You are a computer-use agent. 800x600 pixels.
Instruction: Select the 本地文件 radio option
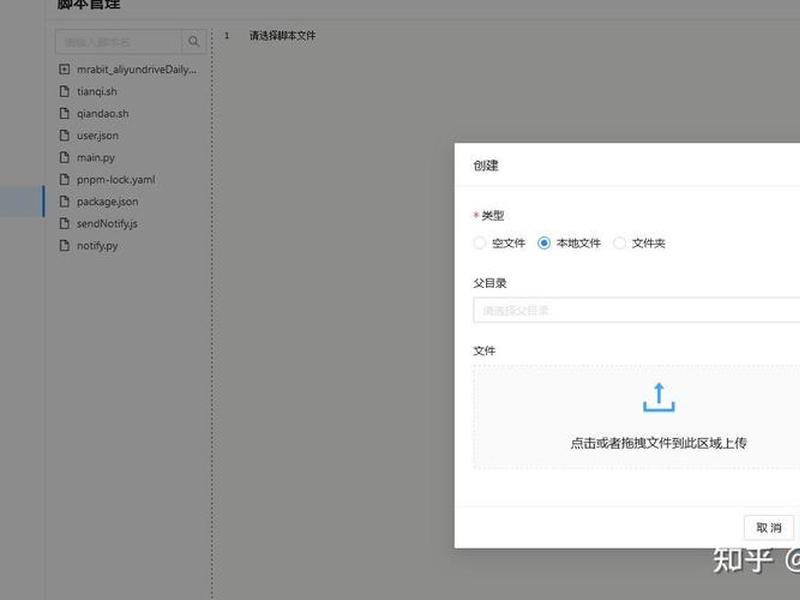tap(544, 243)
